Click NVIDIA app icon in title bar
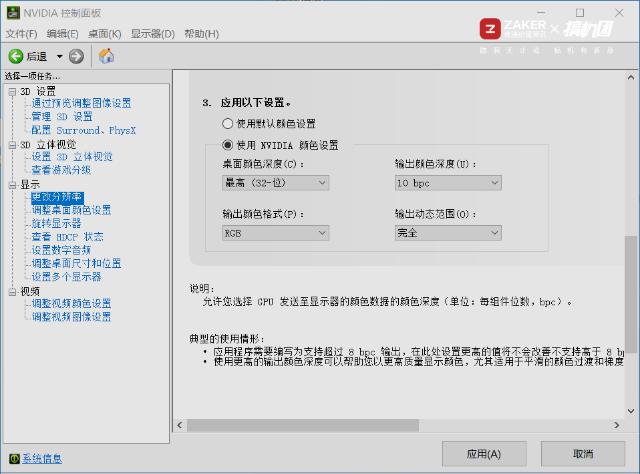This screenshot has height=474, width=640. pos(13,13)
